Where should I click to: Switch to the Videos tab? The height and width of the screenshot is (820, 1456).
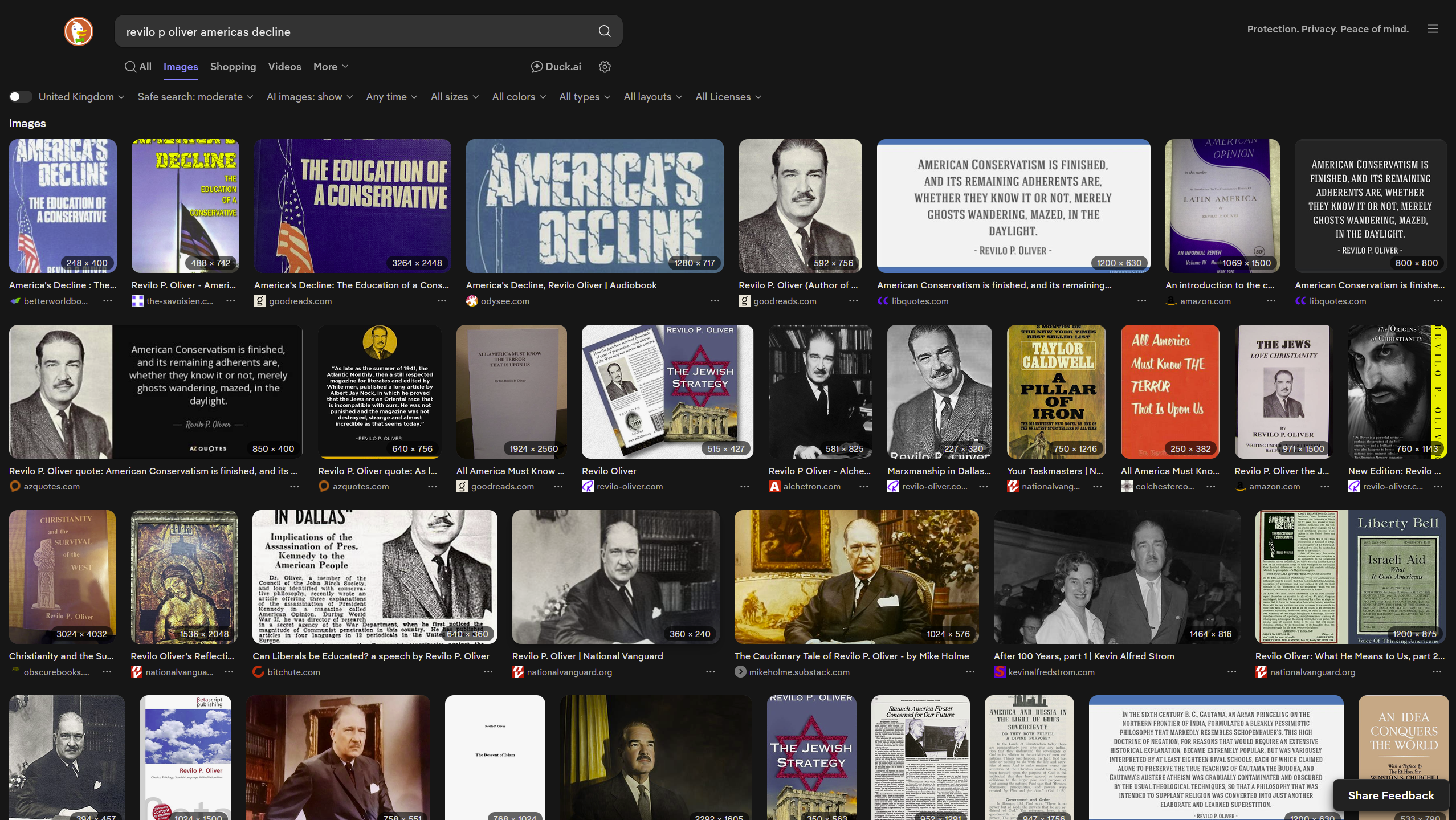tap(284, 67)
